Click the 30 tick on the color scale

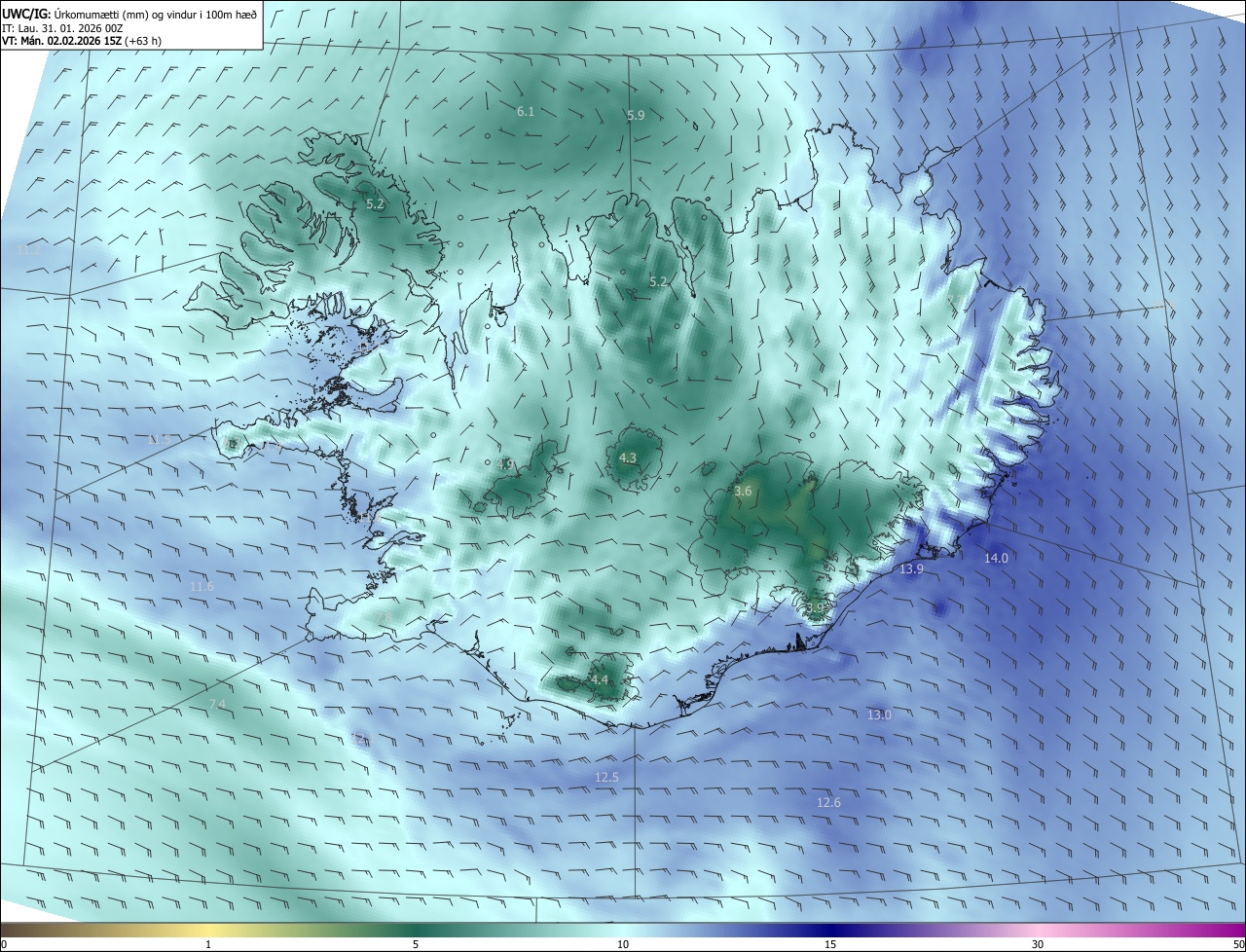click(1038, 944)
